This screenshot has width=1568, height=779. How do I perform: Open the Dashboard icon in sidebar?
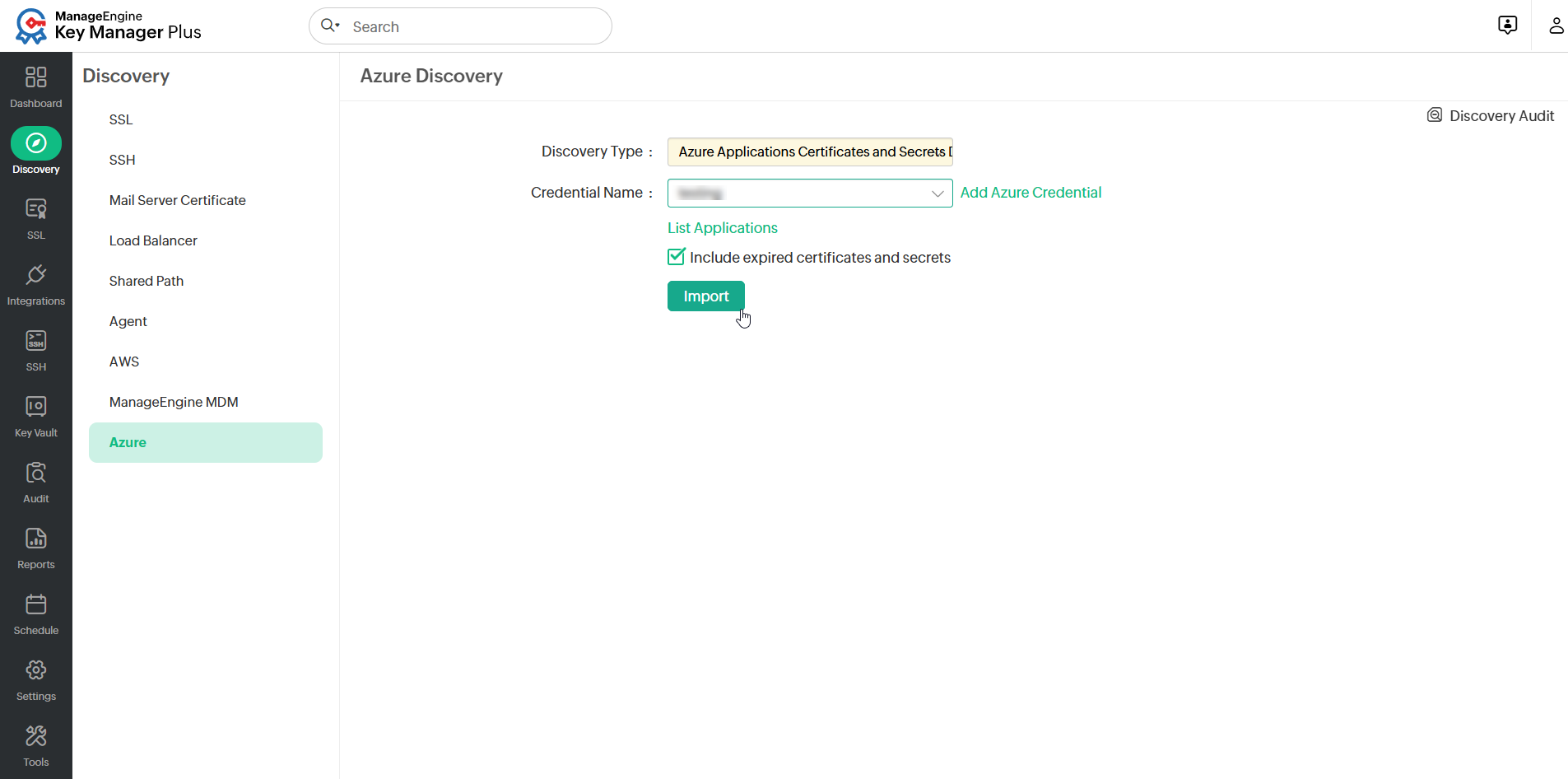(x=36, y=77)
